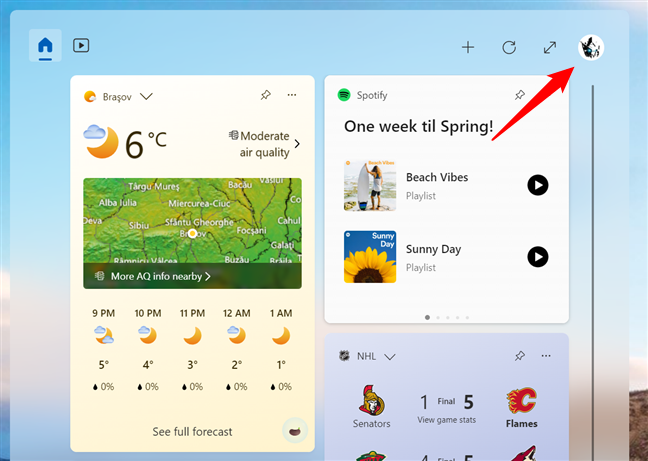The width and height of the screenshot is (648, 461).
Task: Open View game stats link
Action: click(446, 420)
